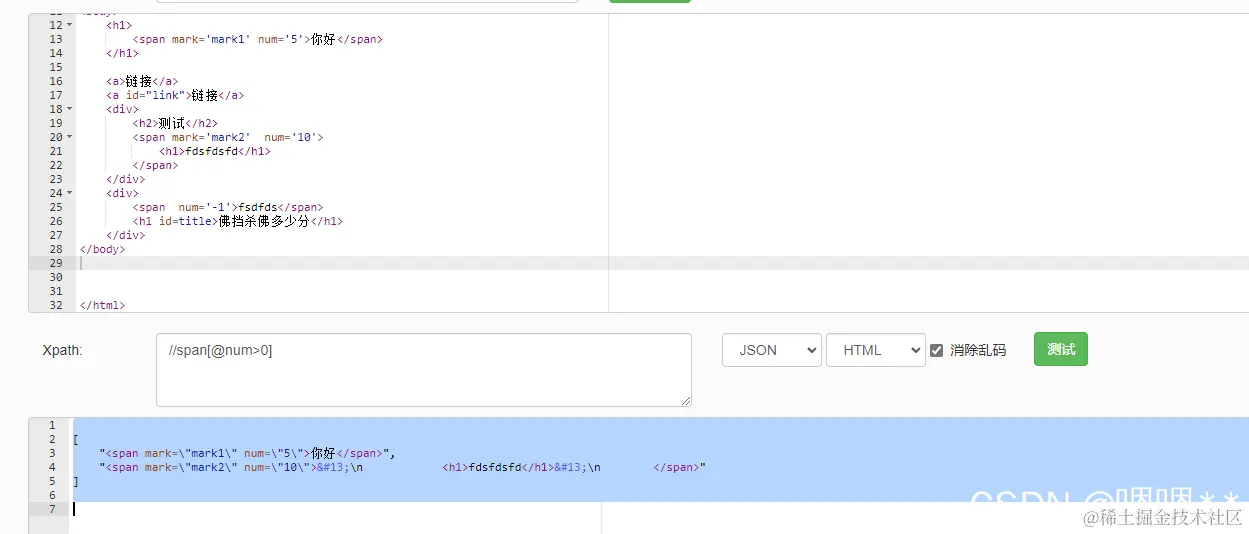The height and width of the screenshot is (534, 1249).
Task: Click the closing body tag line
Action: [103, 249]
